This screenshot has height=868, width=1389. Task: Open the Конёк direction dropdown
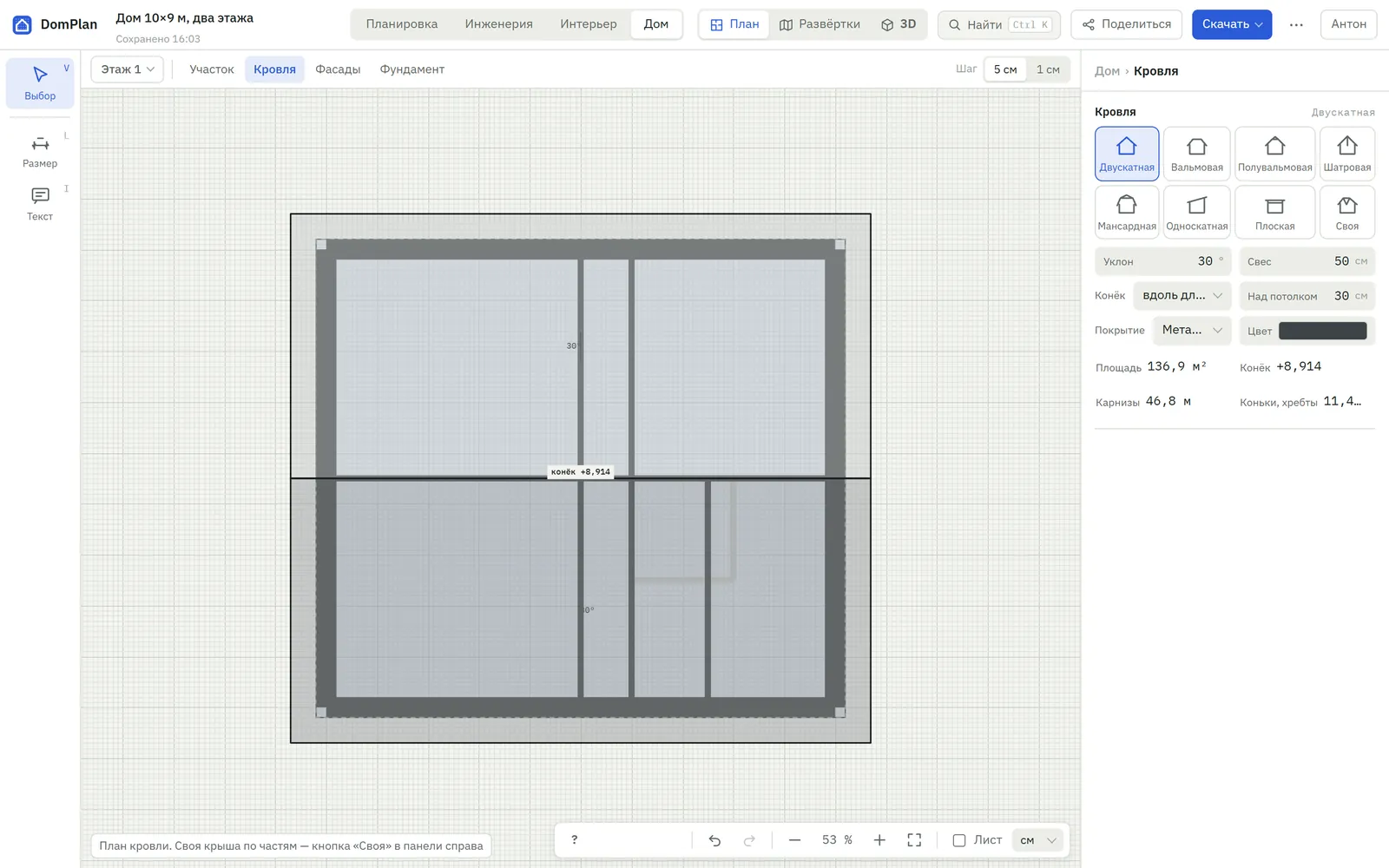1182,296
